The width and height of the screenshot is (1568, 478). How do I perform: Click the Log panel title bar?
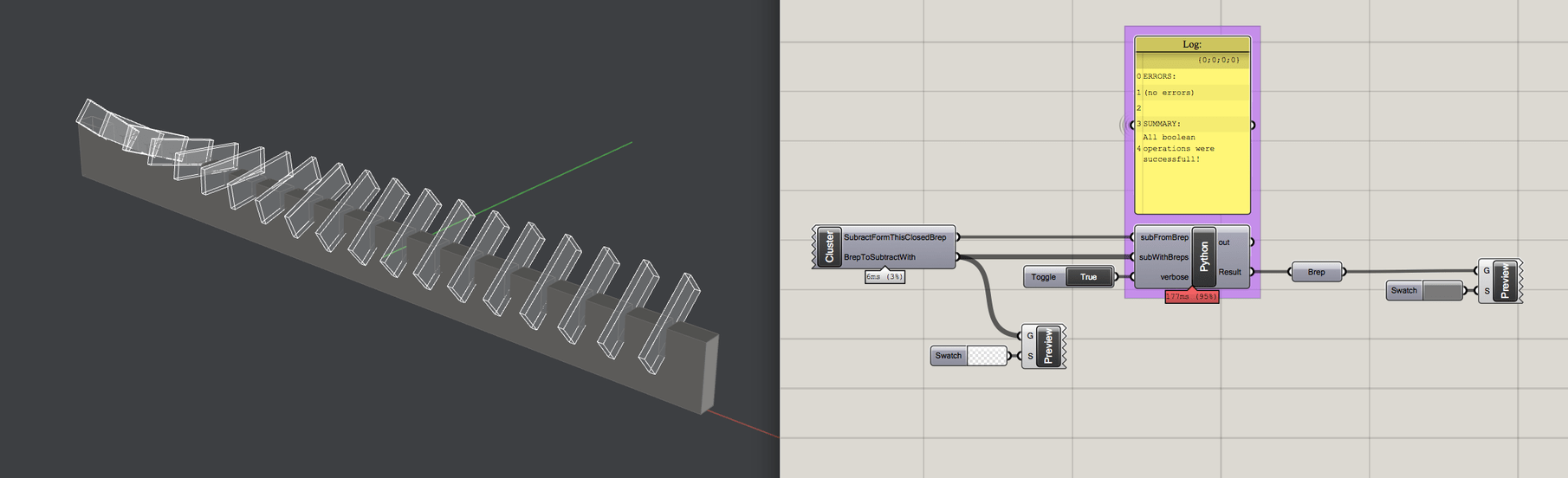pos(1192,44)
